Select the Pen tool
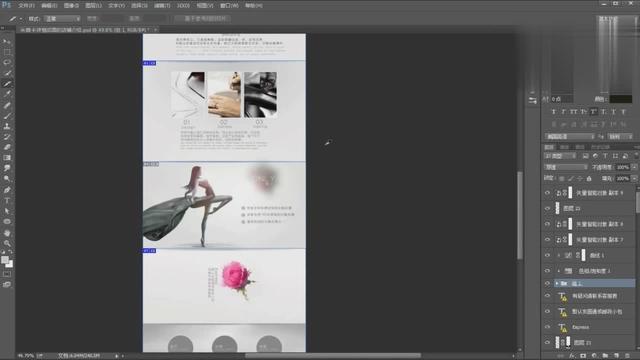Viewport: 640px width, 360px height. (x=7, y=190)
